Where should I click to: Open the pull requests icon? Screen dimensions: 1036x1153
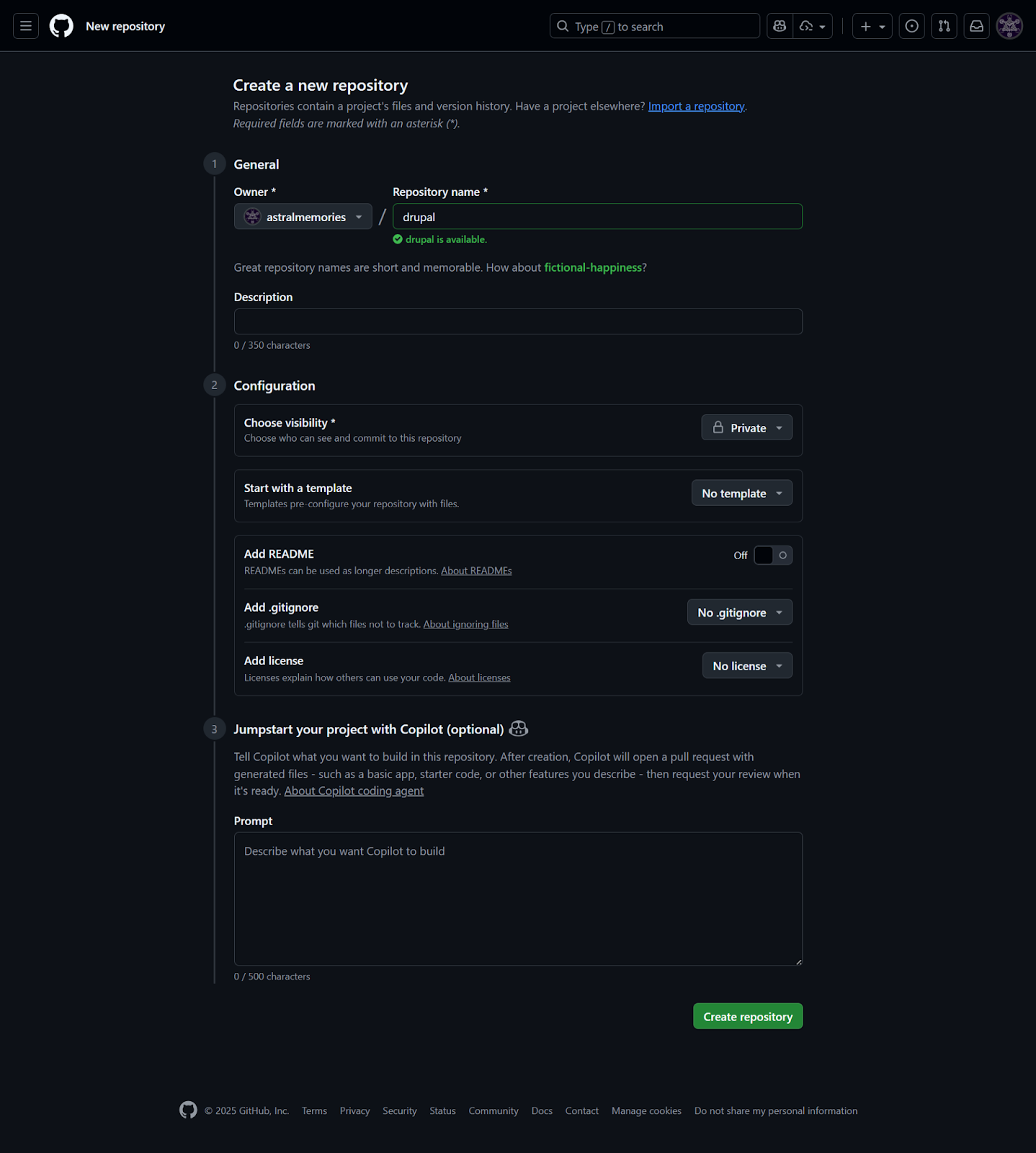coord(944,27)
